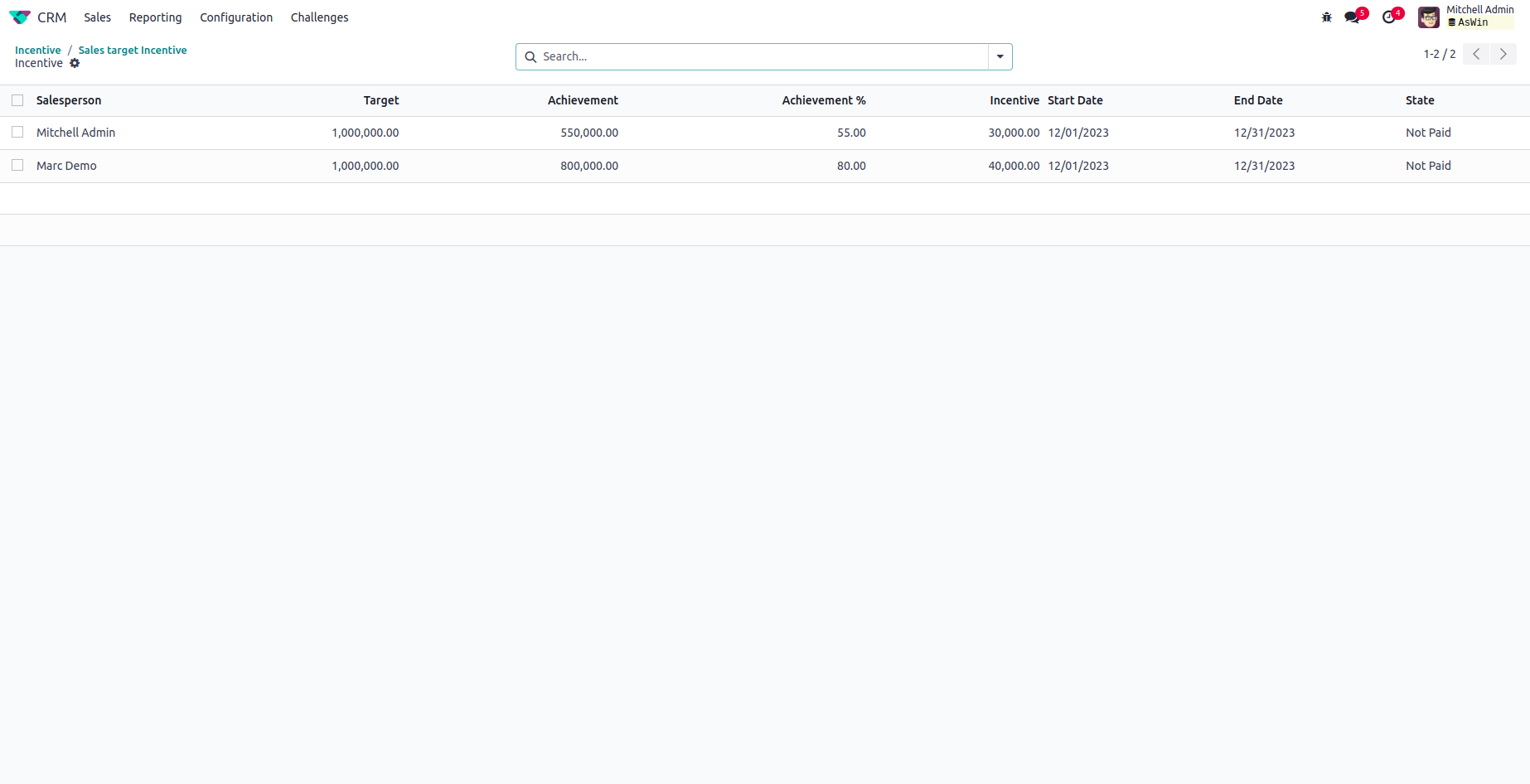
Task: Go to next page arrow
Action: tap(1503, 54)
